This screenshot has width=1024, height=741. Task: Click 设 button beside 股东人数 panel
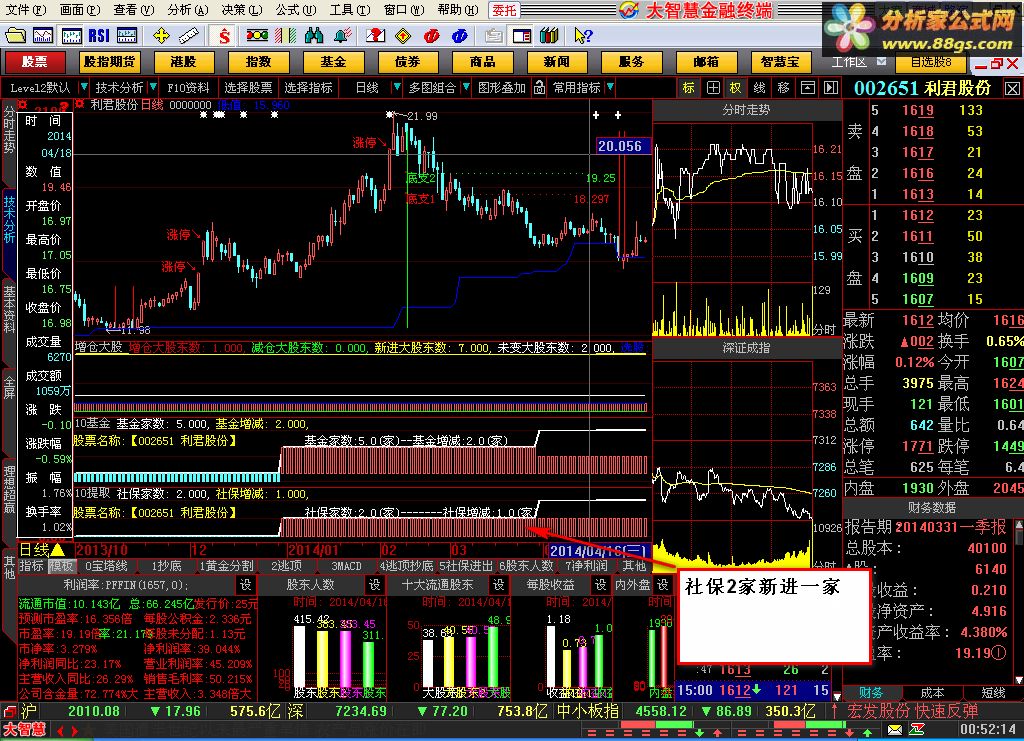tap(375, 584)
